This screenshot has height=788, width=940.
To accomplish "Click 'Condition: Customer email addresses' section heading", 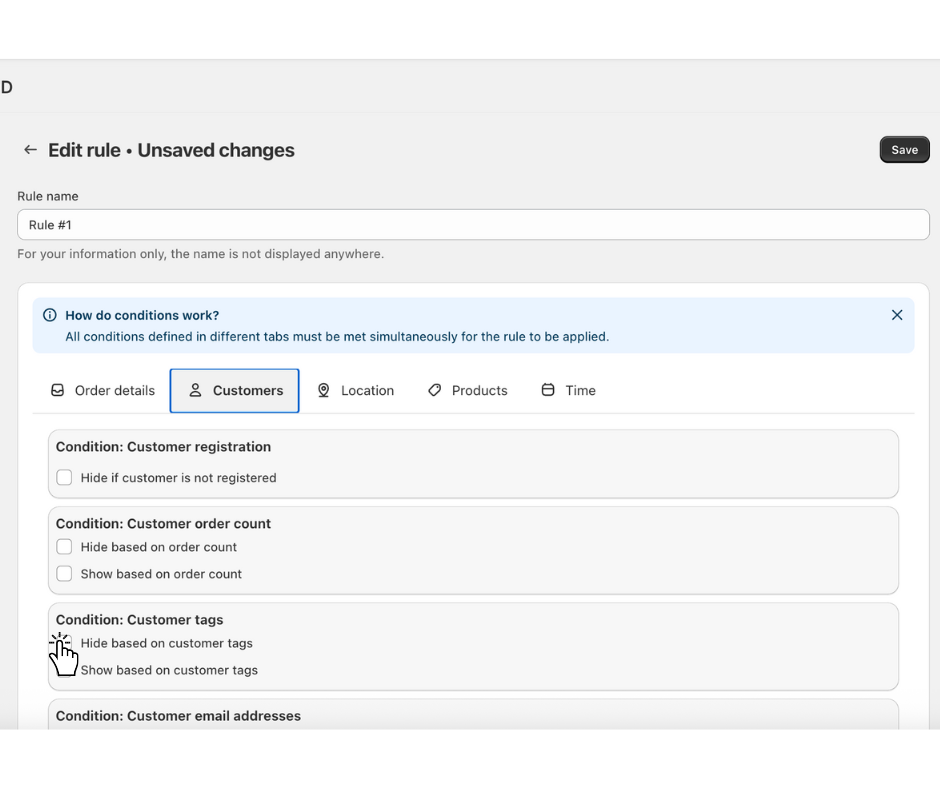I will click(x=178, y=716).
